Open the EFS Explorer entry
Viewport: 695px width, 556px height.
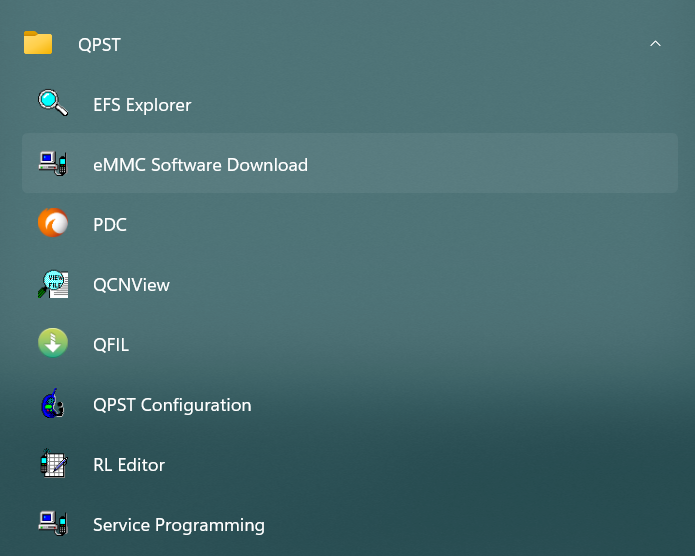point(142,105)
